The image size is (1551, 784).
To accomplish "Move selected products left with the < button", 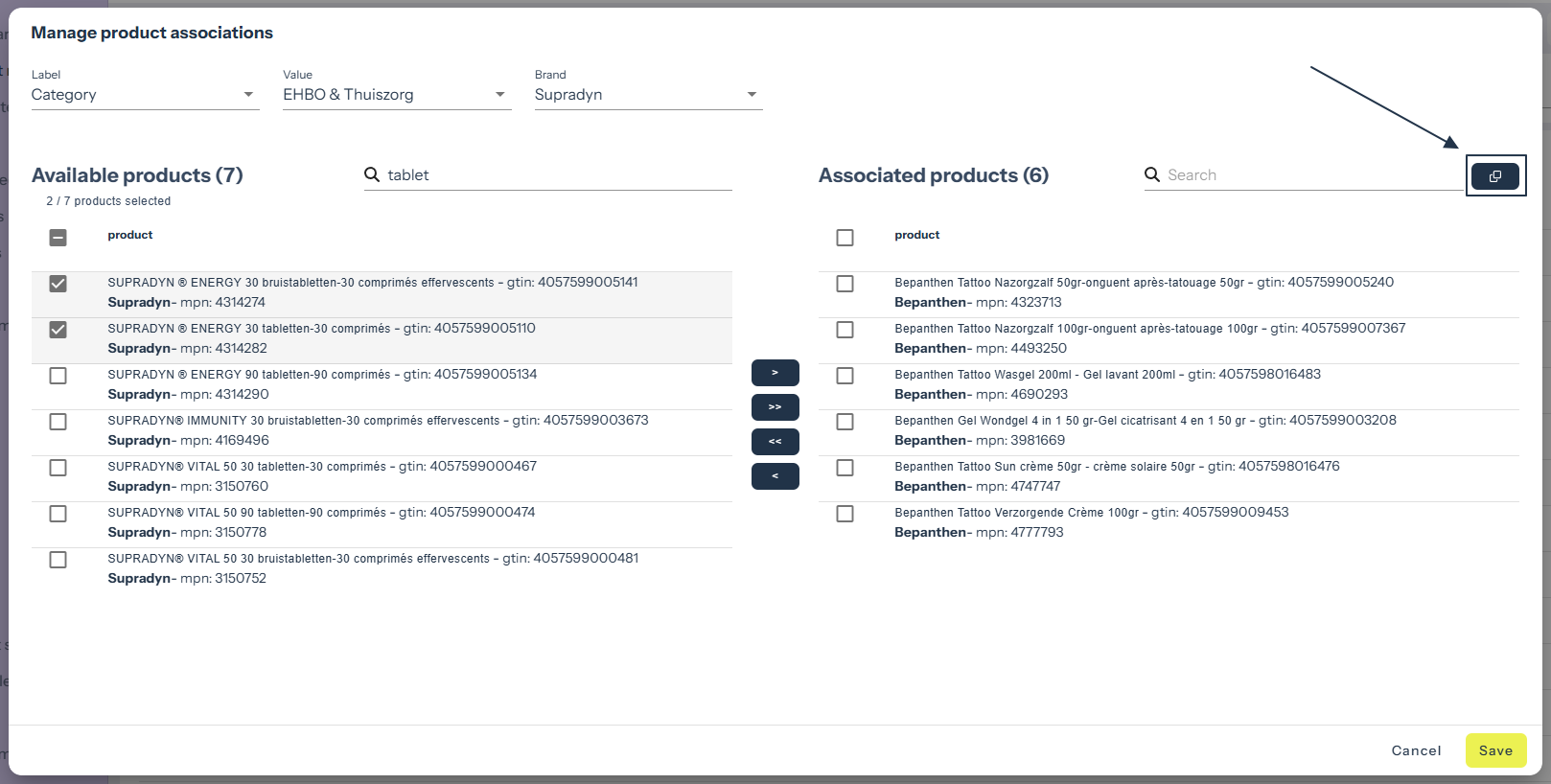I will pyautogui.click(x=775, y=476).
